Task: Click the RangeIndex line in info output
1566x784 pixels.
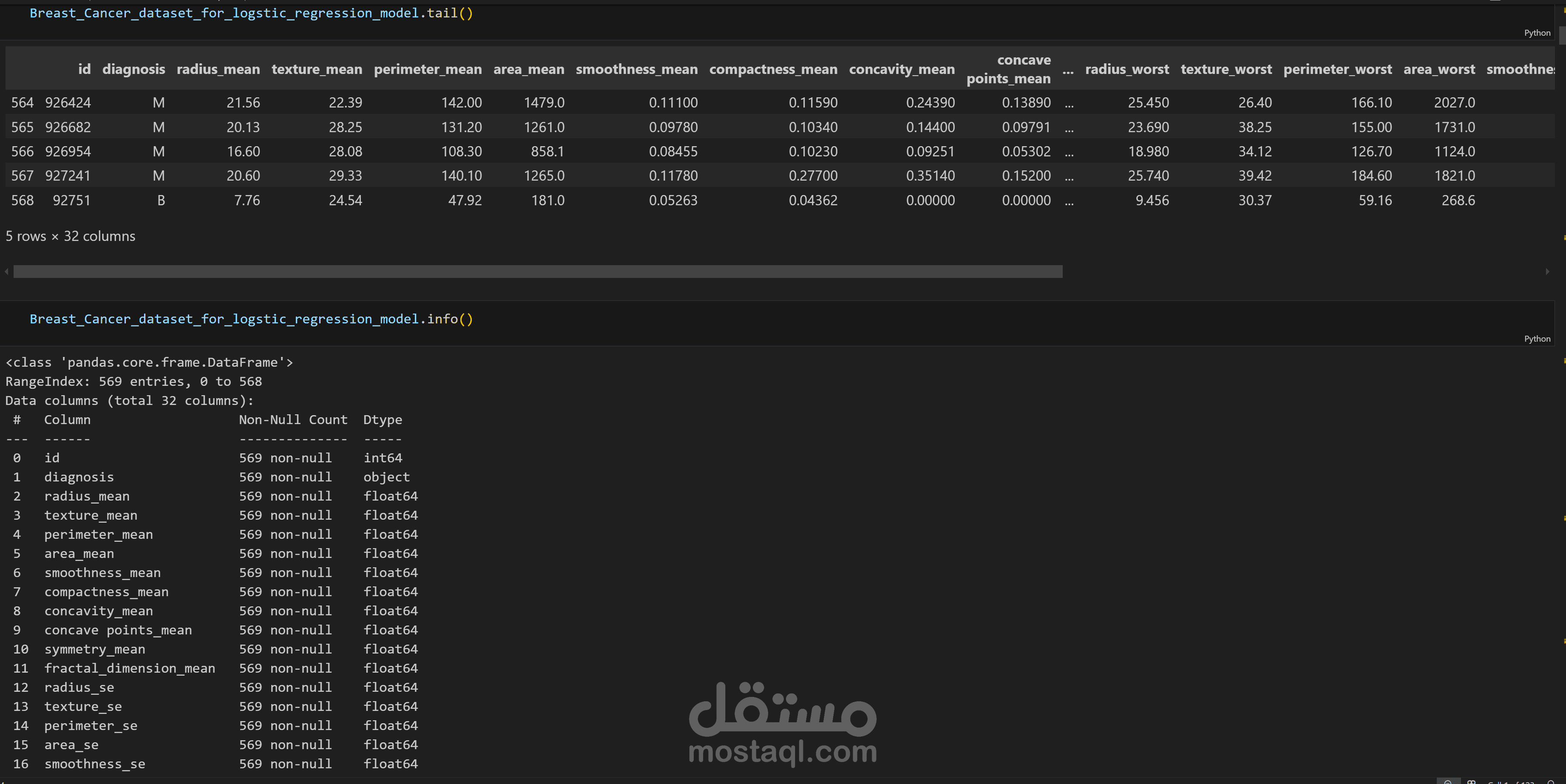Action: [134, 382]
